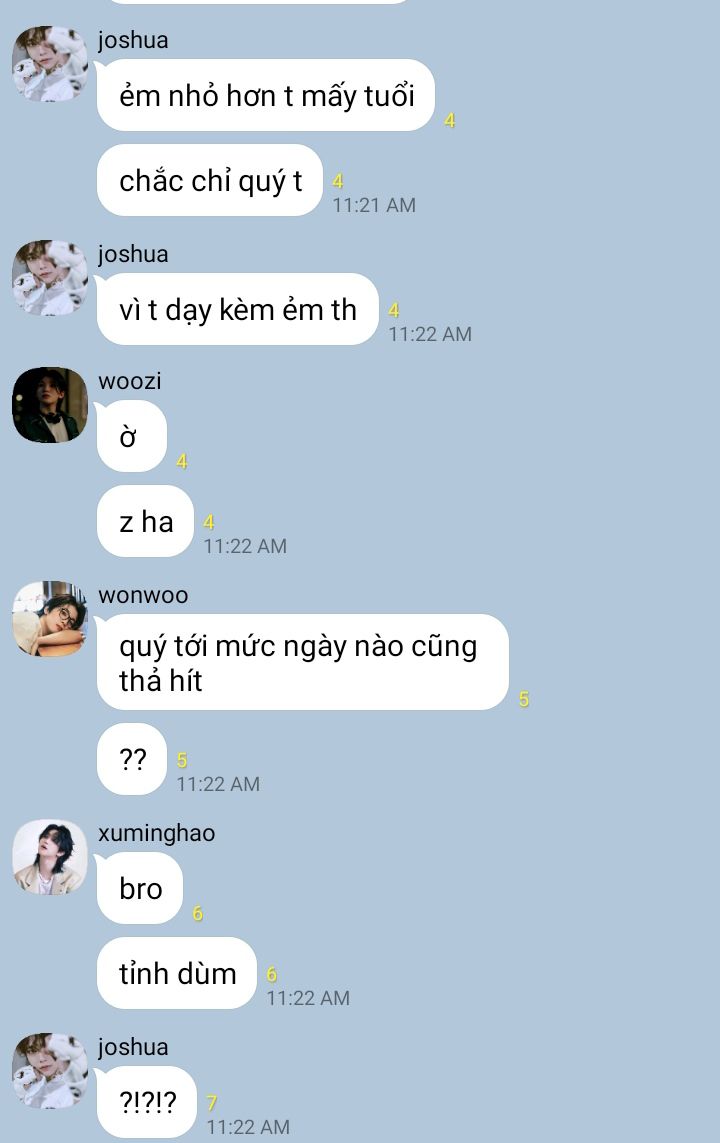This screenshot has height=1143, width=720.
Task: Tap woozi's "ờ" message bubble
Action: tap(132, 436)
